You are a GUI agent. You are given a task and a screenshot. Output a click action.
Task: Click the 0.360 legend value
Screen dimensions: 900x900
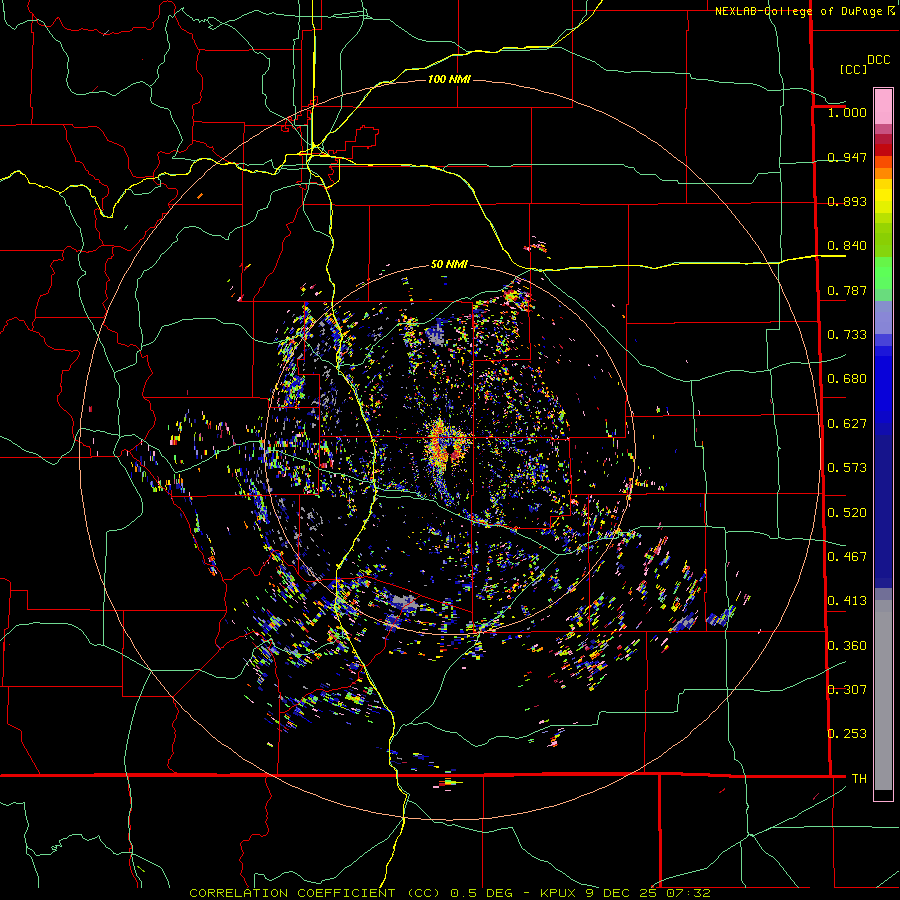click(847, 646)
